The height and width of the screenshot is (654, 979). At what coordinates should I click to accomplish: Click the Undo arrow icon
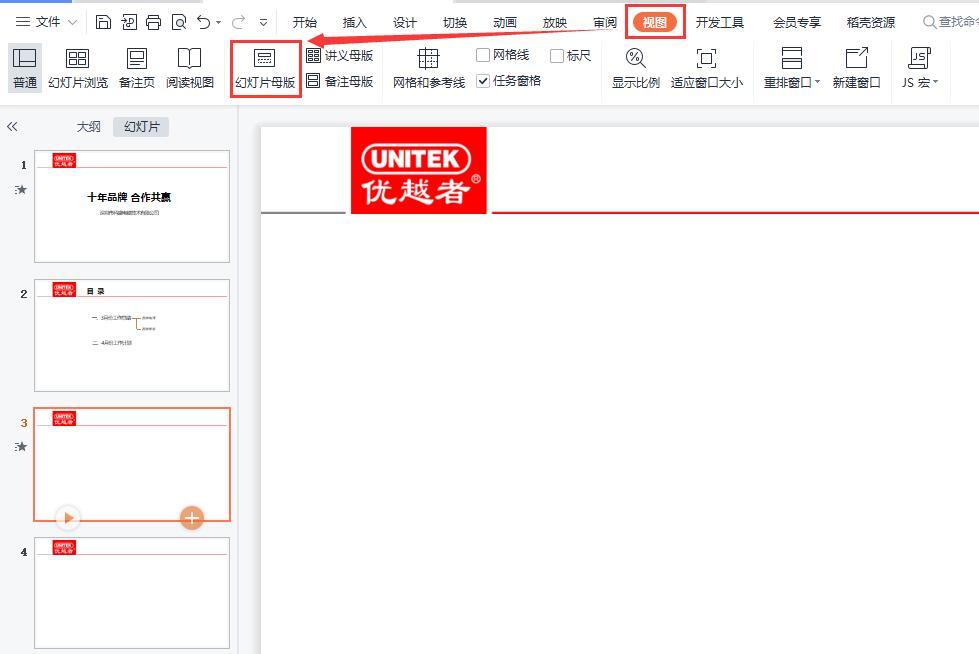click(x=204, y=22)
